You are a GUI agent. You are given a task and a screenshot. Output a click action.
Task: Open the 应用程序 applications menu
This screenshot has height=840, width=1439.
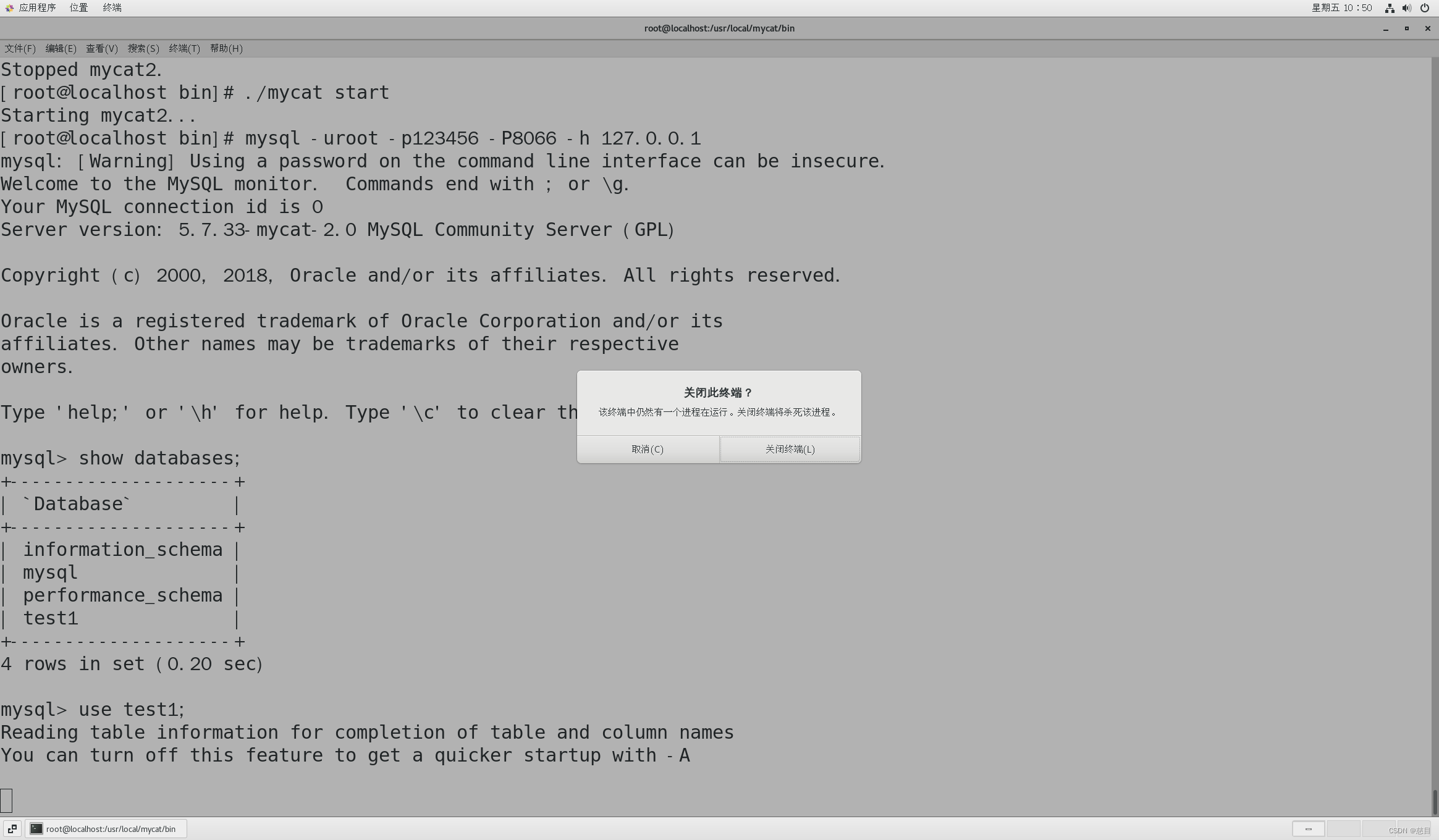pos(31,8)
